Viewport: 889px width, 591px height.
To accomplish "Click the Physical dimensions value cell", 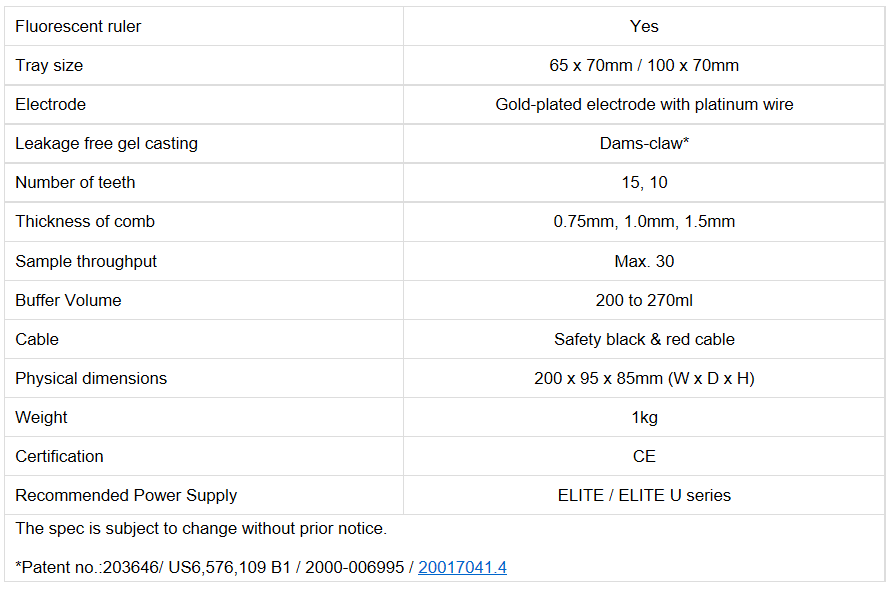I will [x=644, y=378].
